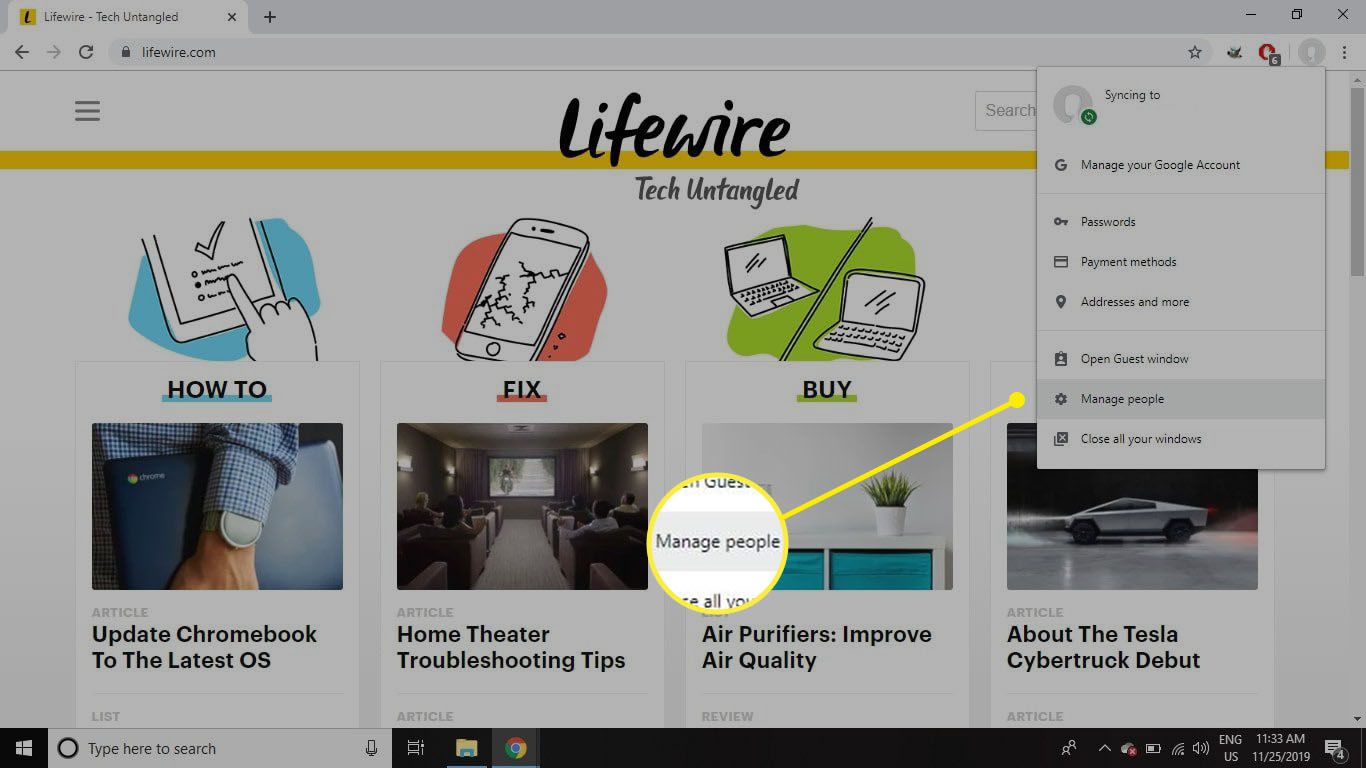This screenshot has height=768, width=1366.
Task: Click the checklist tablet illustration
Action: pyautogui.click(x=226, y=288)
